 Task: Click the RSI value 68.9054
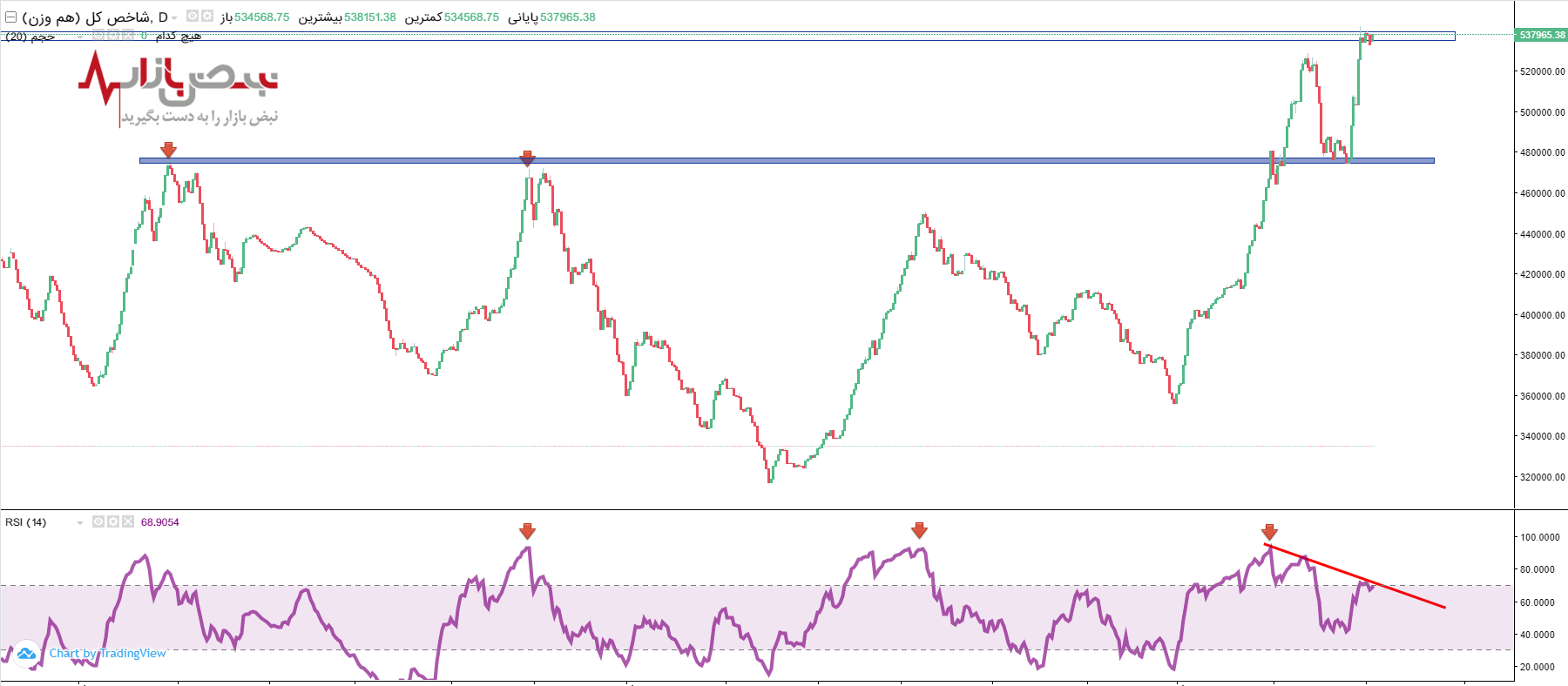[x=160, y=522]
